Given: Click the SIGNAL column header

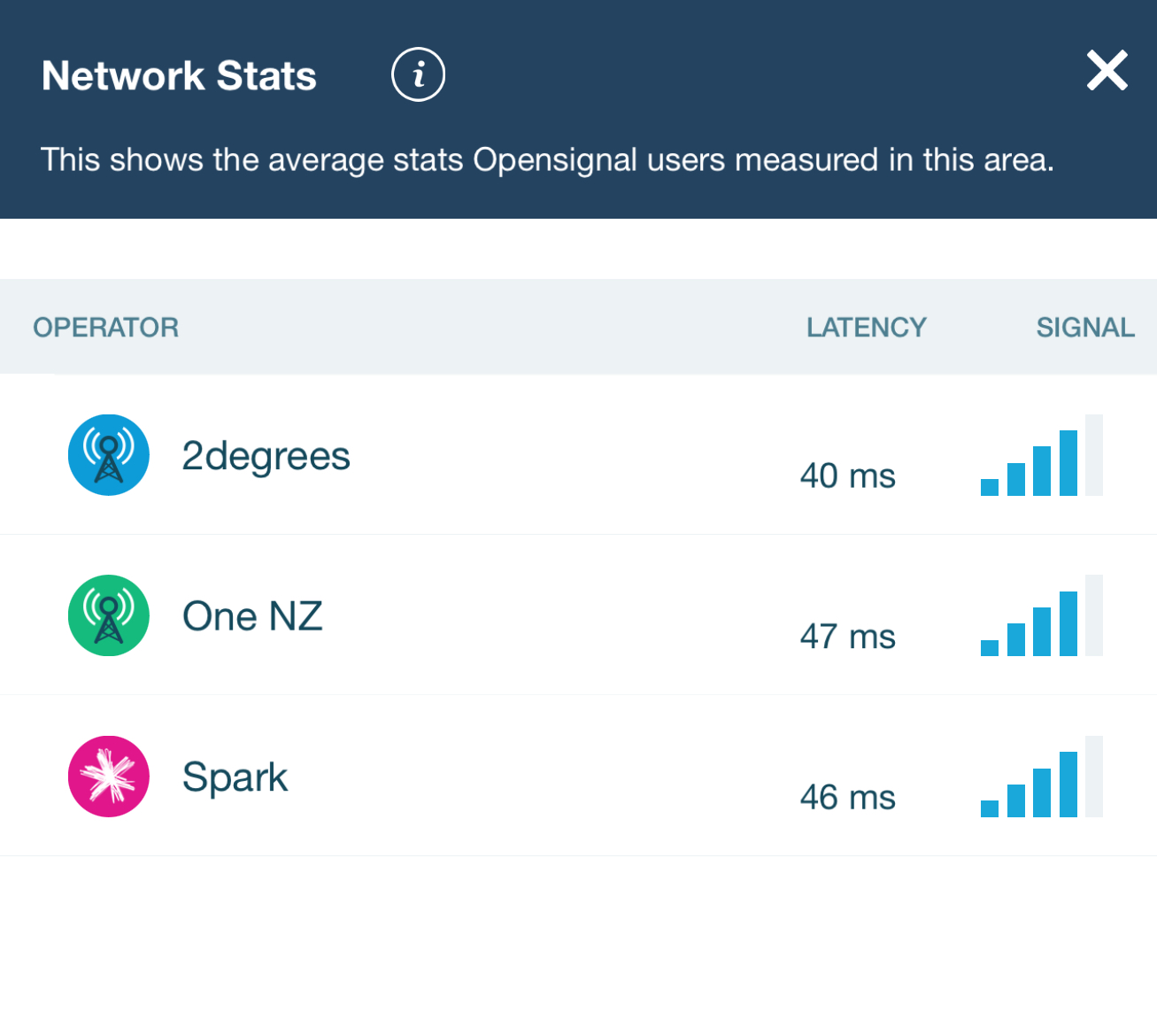Looking at the screenshot, I should click(1084, 328).
